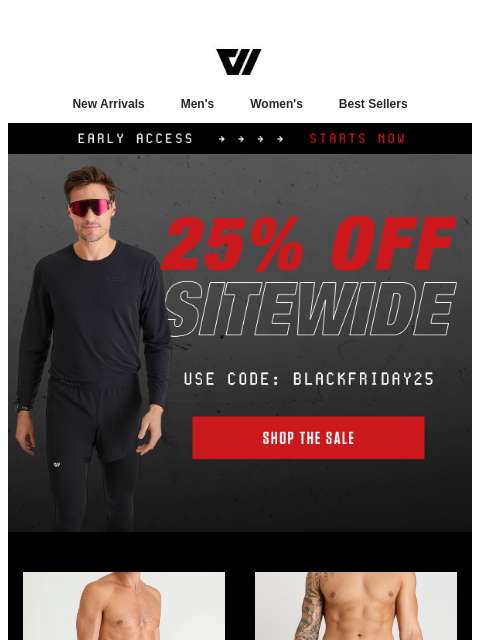The width and height of the screenshot is (480, 640).
Task: Click the BLACKFRIDAY25 promo code text
Action: (364, 379)
